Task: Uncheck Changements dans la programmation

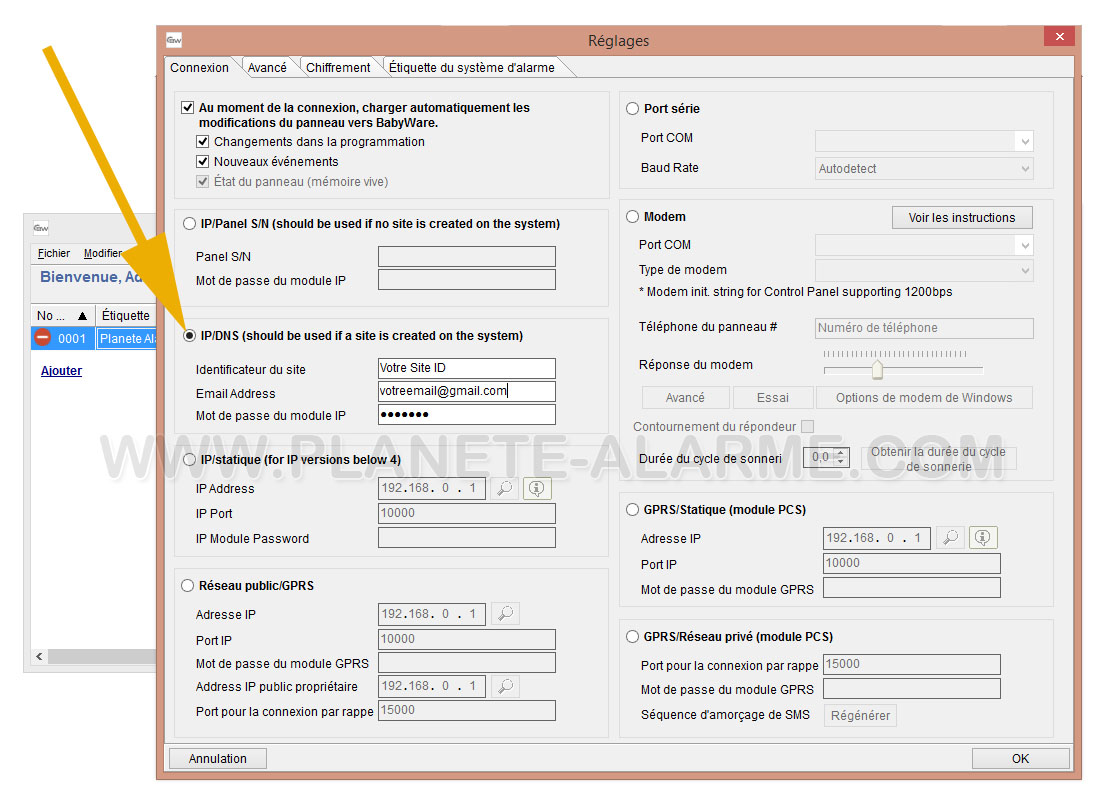Action: (203, 142)
